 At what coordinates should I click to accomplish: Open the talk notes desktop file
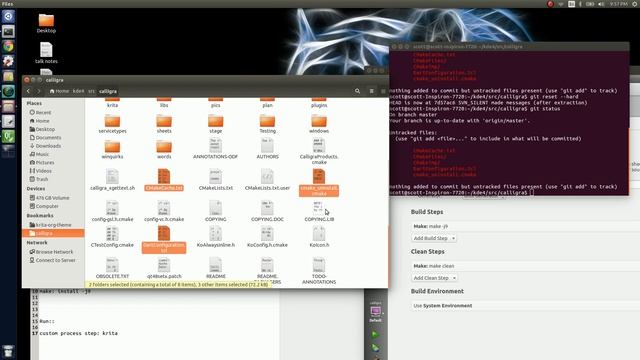[46, 53]
